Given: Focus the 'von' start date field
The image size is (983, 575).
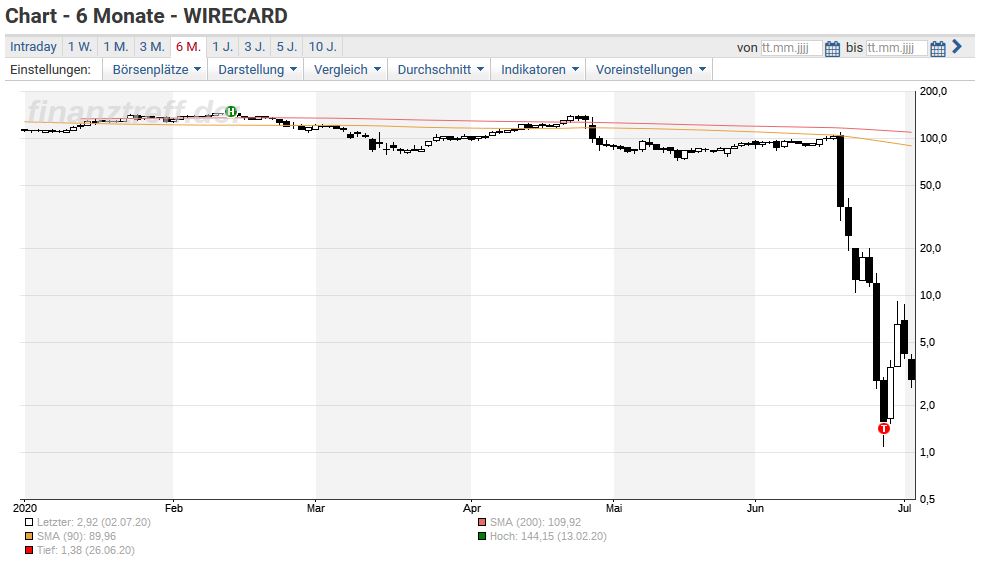Looking at the screenshot, I should pos(791,48).
